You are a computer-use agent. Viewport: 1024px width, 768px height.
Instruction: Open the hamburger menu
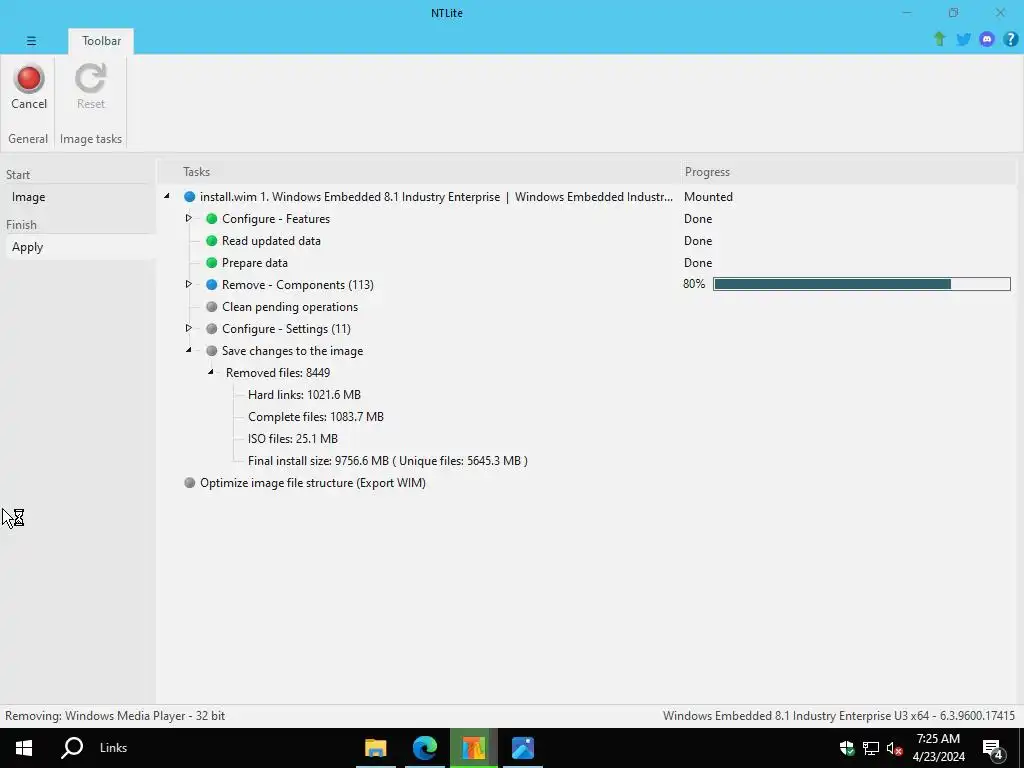click(x=31, y=40)
